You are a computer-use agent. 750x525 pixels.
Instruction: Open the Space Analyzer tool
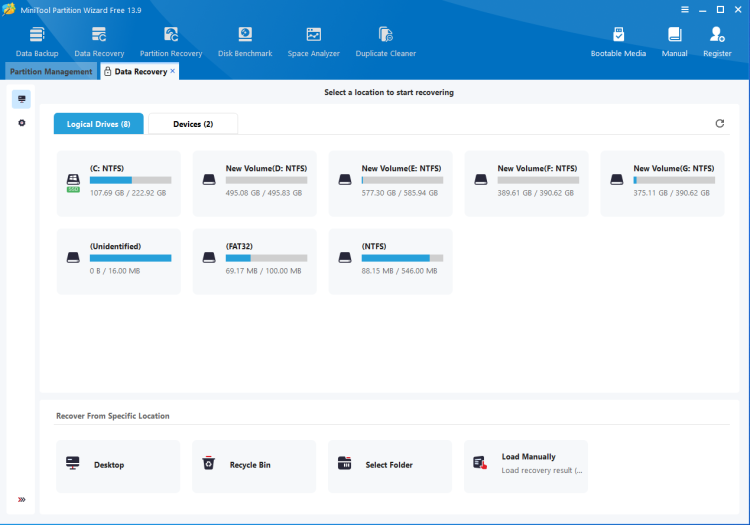[313, 42]
